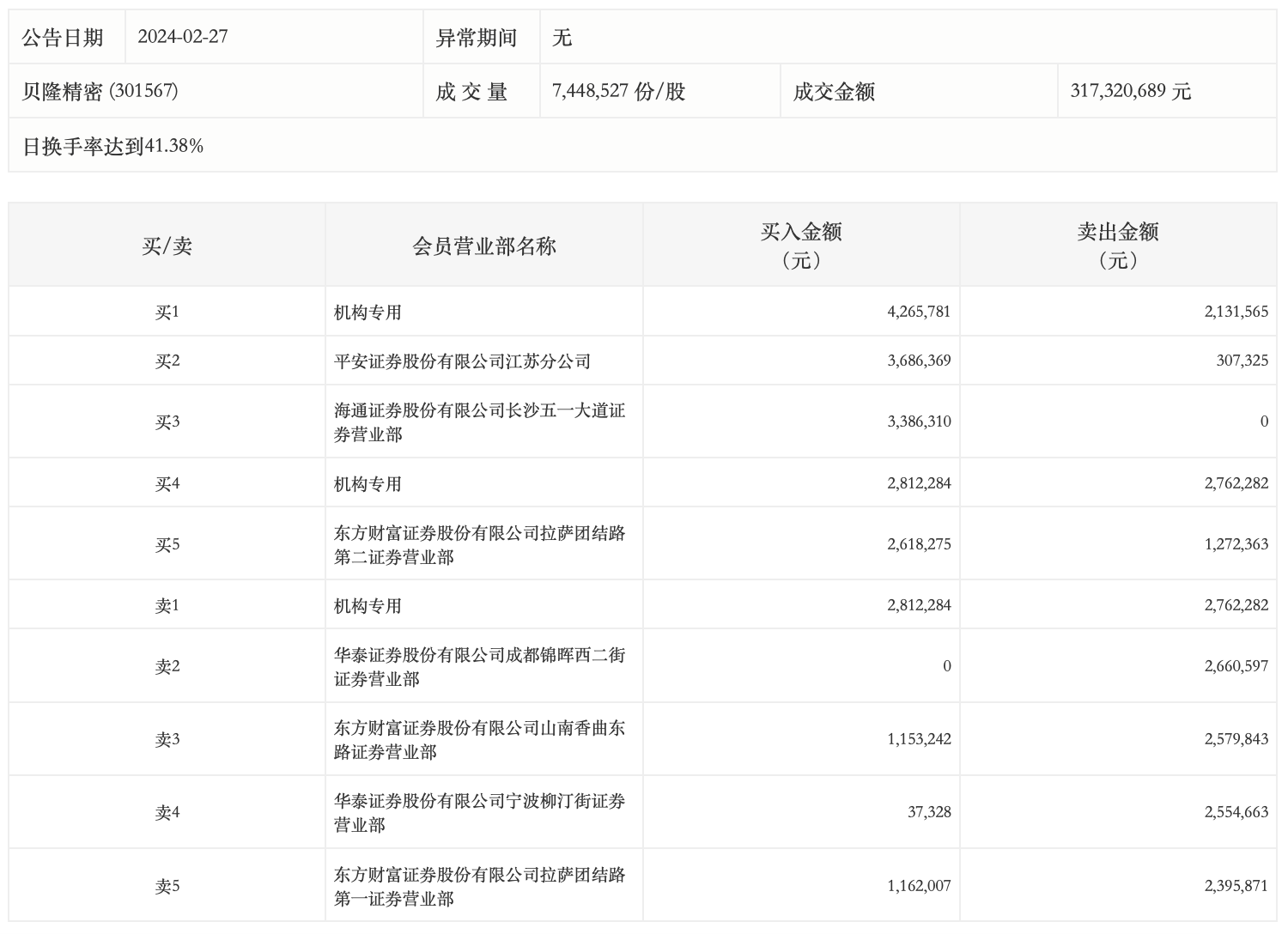This screenshot has width=1288, height=934.
Task: Open 华泰证券 成都锦晖西二街 branch entry
Action: point(479,667)
